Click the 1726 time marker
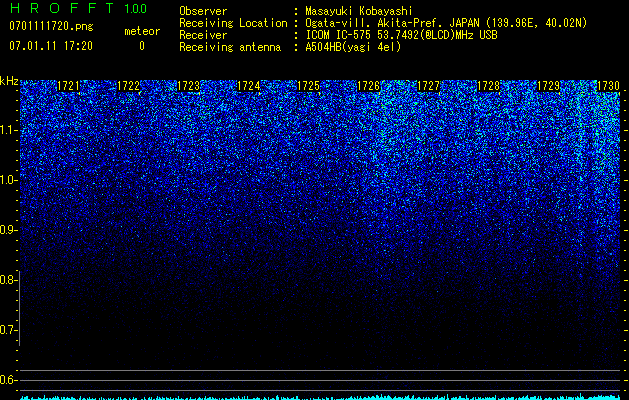 pos(369,86)
